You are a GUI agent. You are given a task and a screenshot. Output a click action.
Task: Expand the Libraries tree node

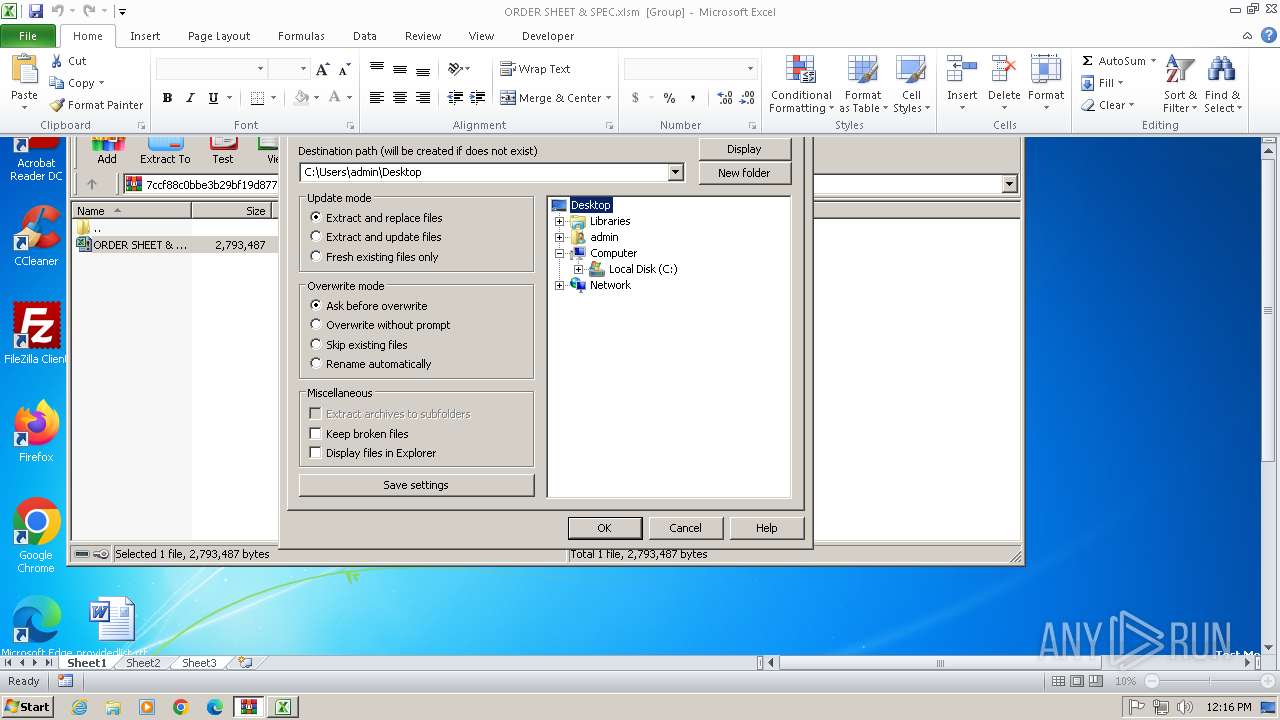click(x=560, y=221)
